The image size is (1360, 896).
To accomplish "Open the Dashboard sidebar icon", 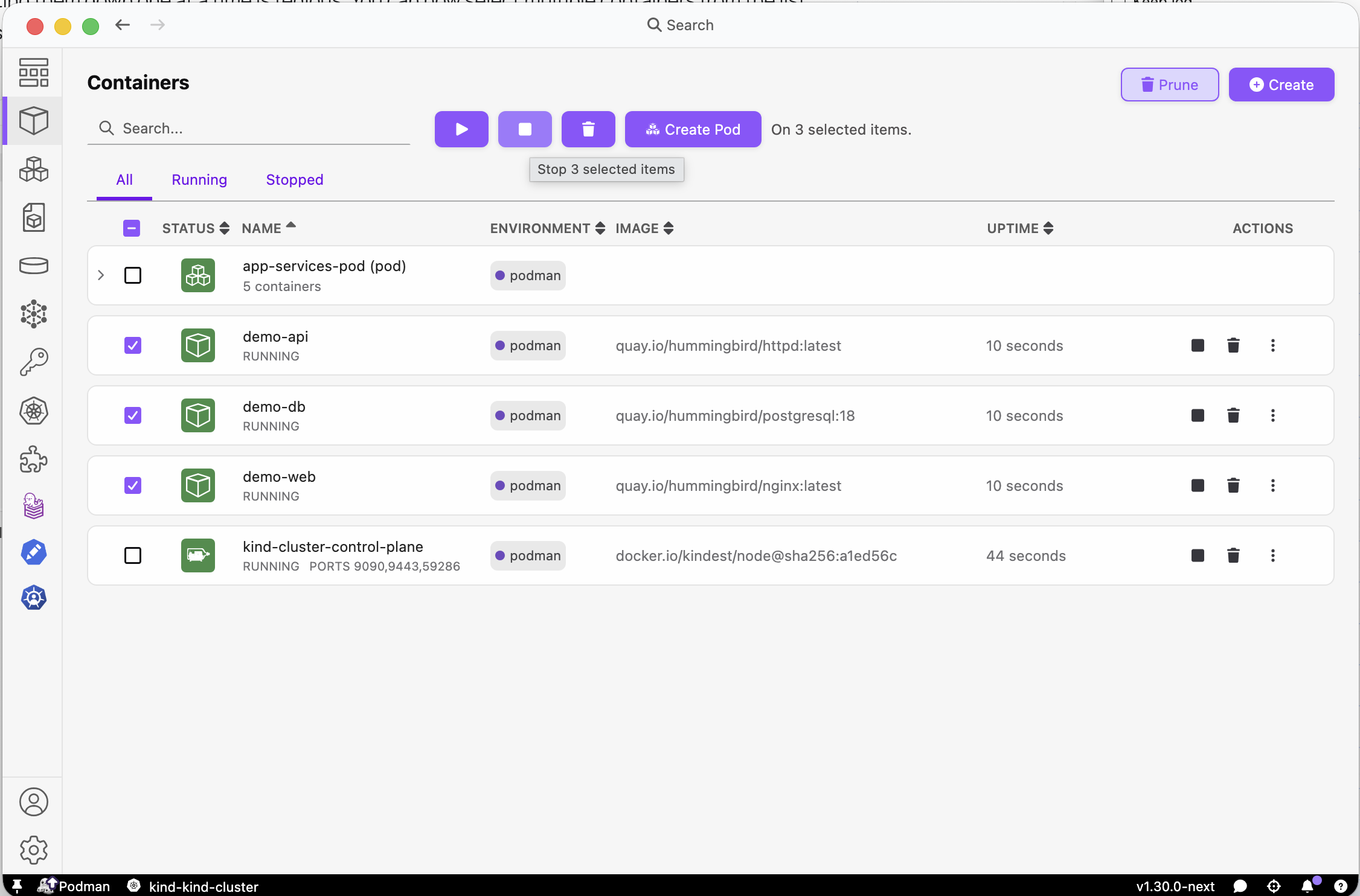I will 34,72.
